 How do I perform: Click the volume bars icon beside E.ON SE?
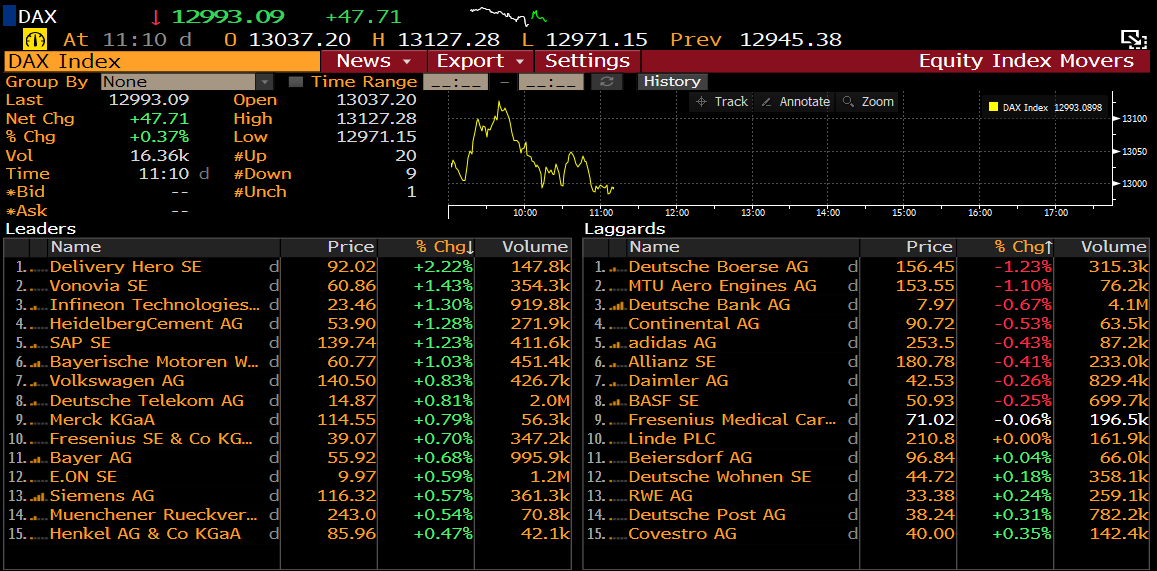tap(40, 477)
